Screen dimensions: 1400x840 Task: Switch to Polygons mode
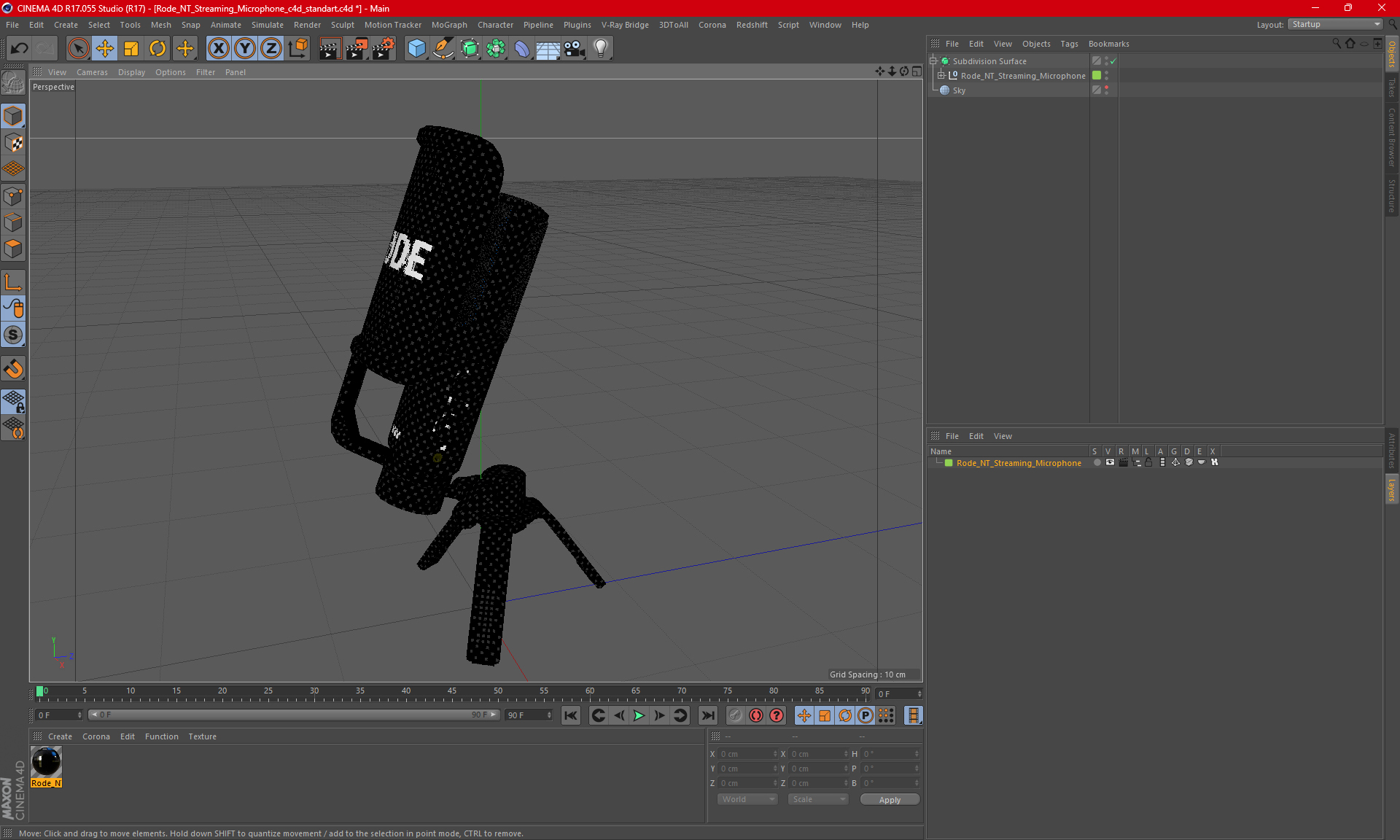pyautogui.click(x=13, y=249)
